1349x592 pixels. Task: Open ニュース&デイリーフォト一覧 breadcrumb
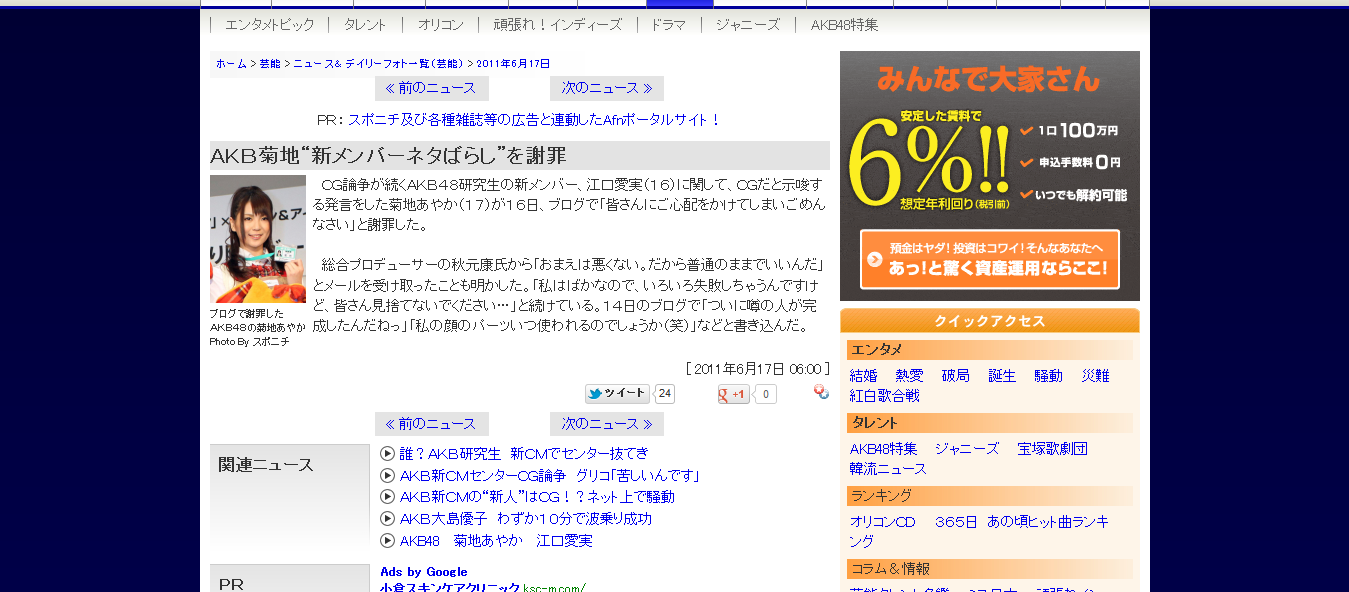pos(378,63)
